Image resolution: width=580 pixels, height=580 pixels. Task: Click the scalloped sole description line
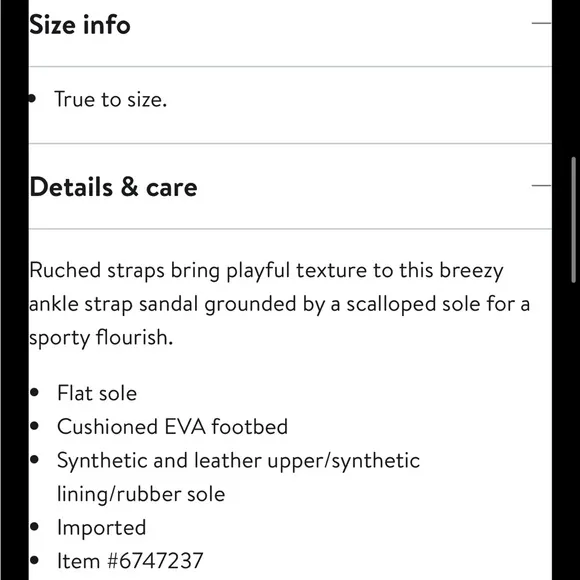click(280, 304)
